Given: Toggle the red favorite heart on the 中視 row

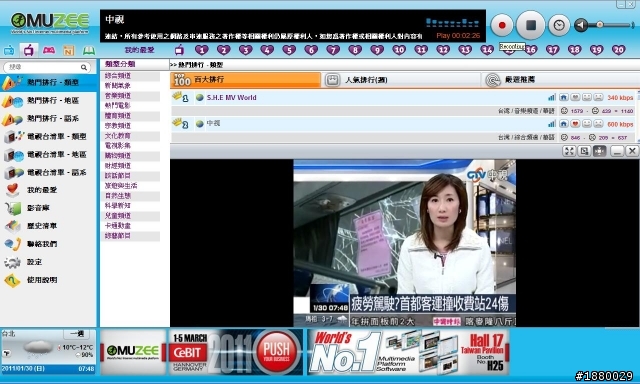Looking at the screenshot, I should click(x=575, y=124).
